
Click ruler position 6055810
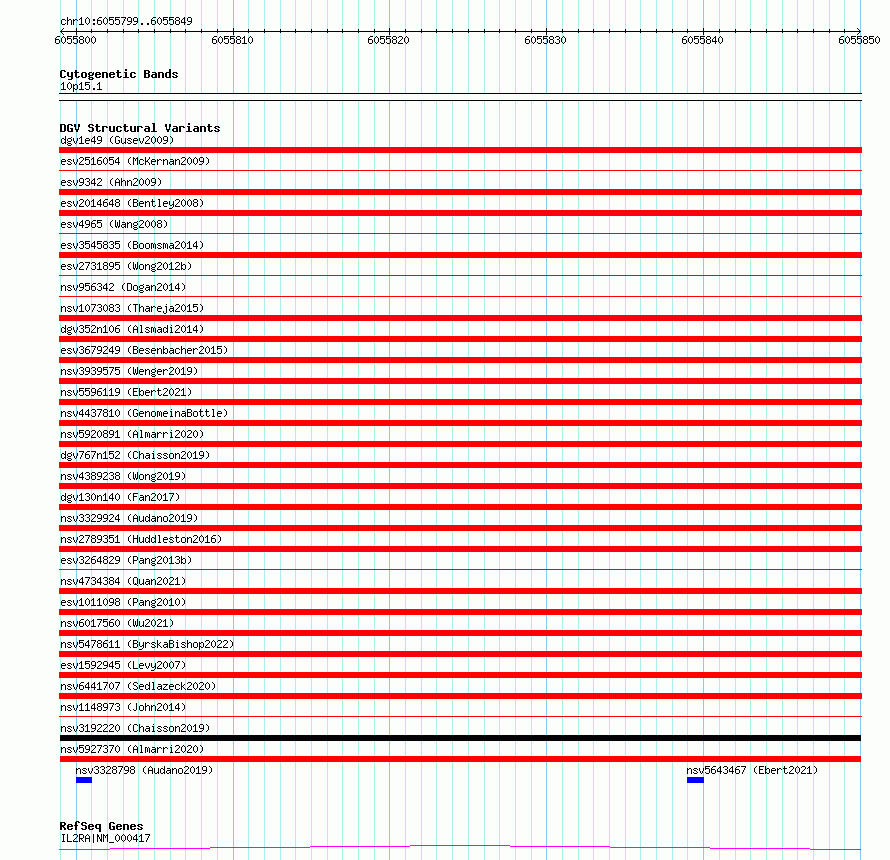tap(232, 40)
